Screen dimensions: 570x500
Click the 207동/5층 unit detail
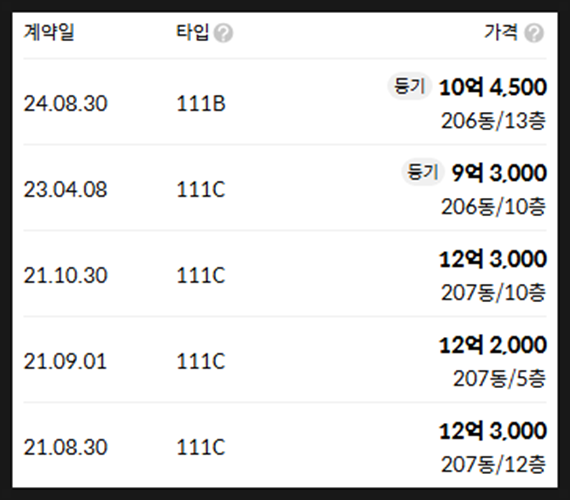[500, 379]
